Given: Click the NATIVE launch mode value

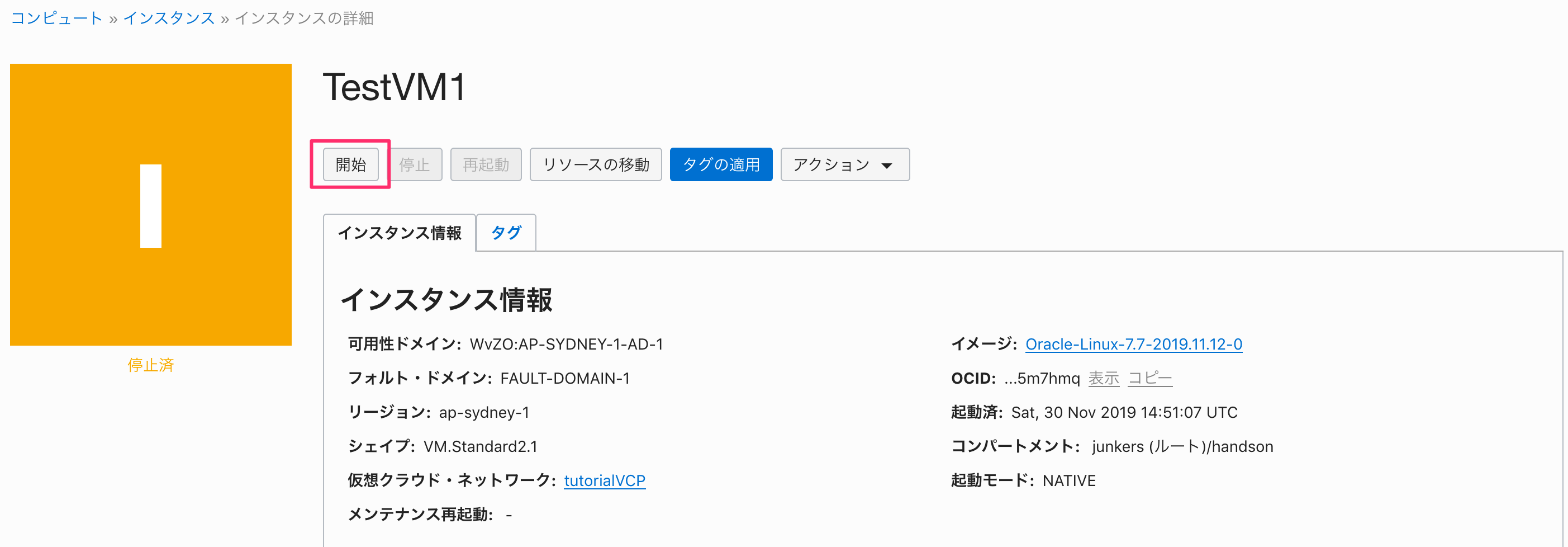Looking at the screenshot, I should (1069, 480).
